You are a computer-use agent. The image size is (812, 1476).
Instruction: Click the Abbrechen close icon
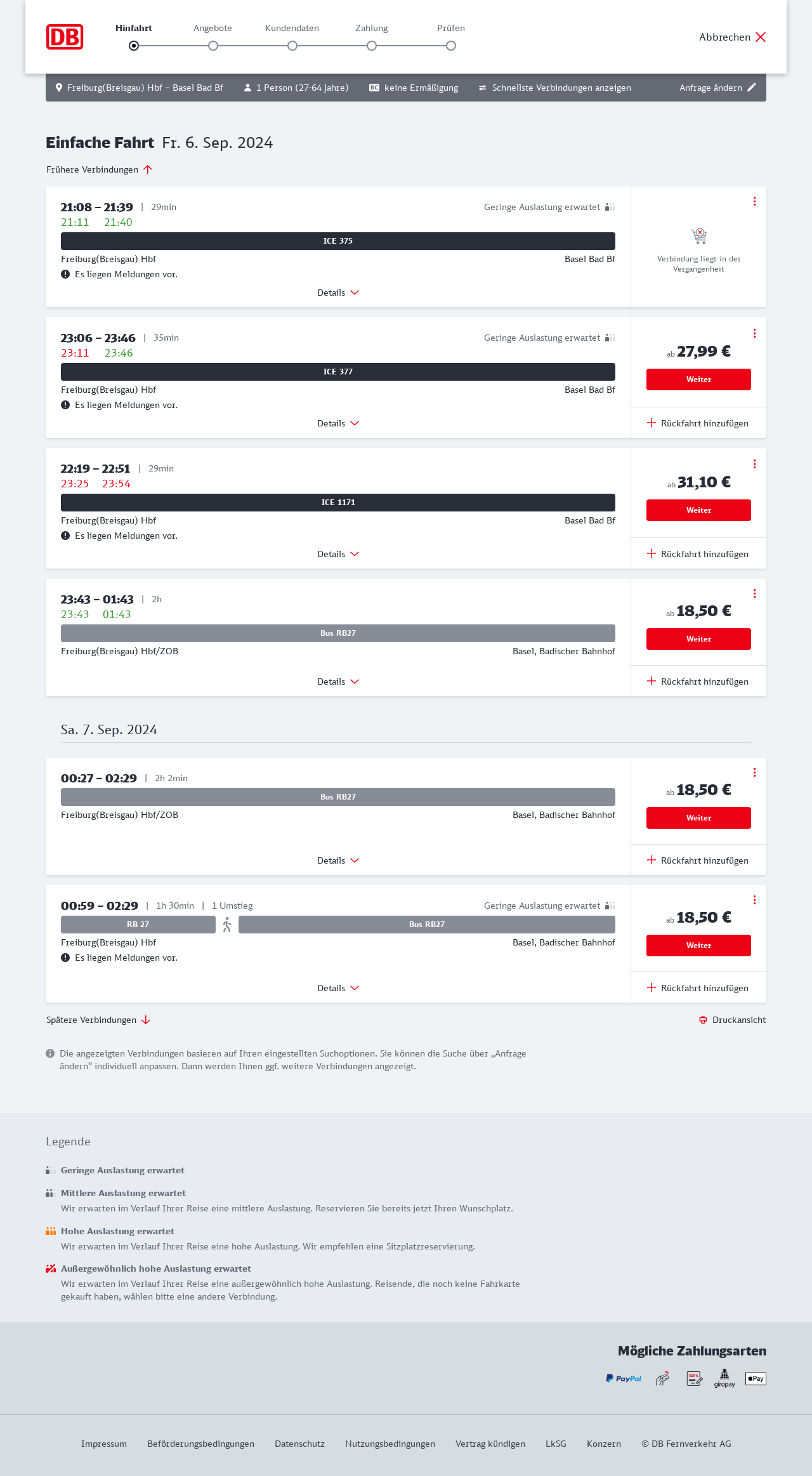coord(761,37)
